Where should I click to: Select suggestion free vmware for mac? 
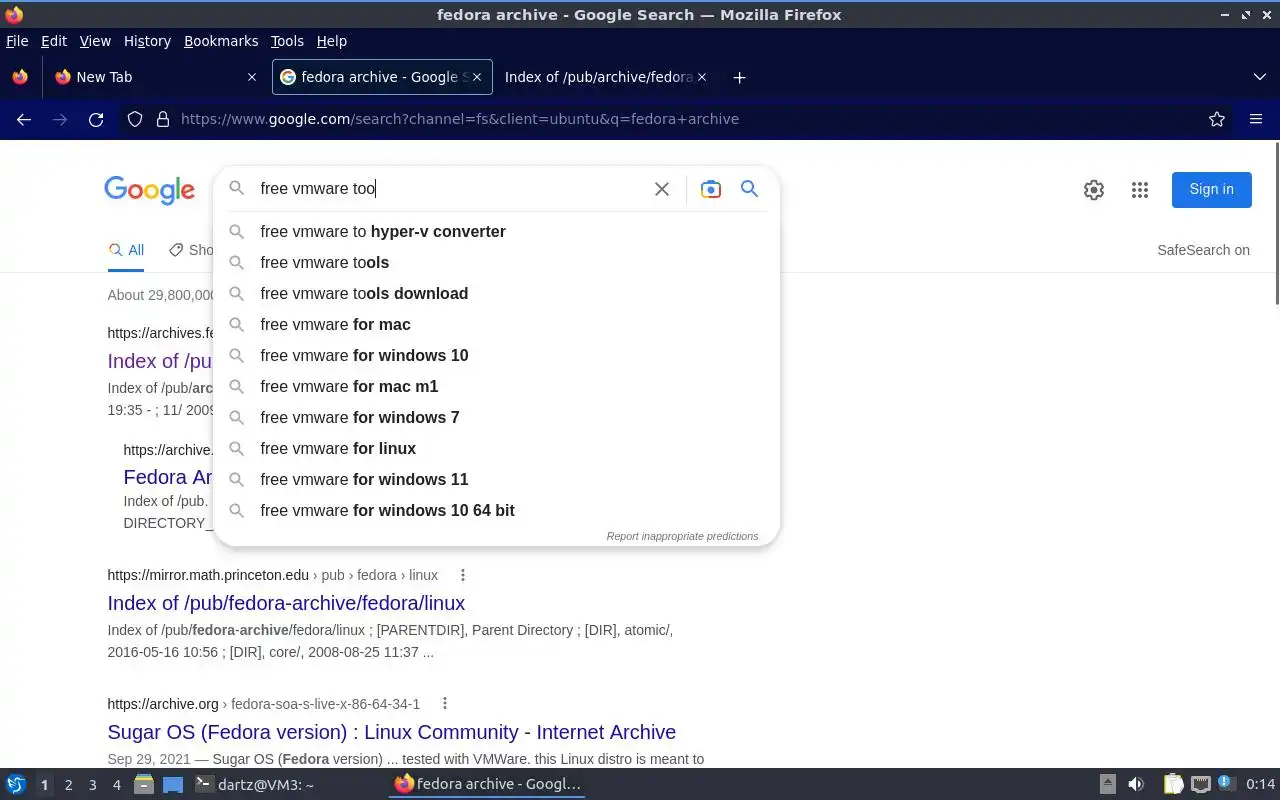coord(496,324)
